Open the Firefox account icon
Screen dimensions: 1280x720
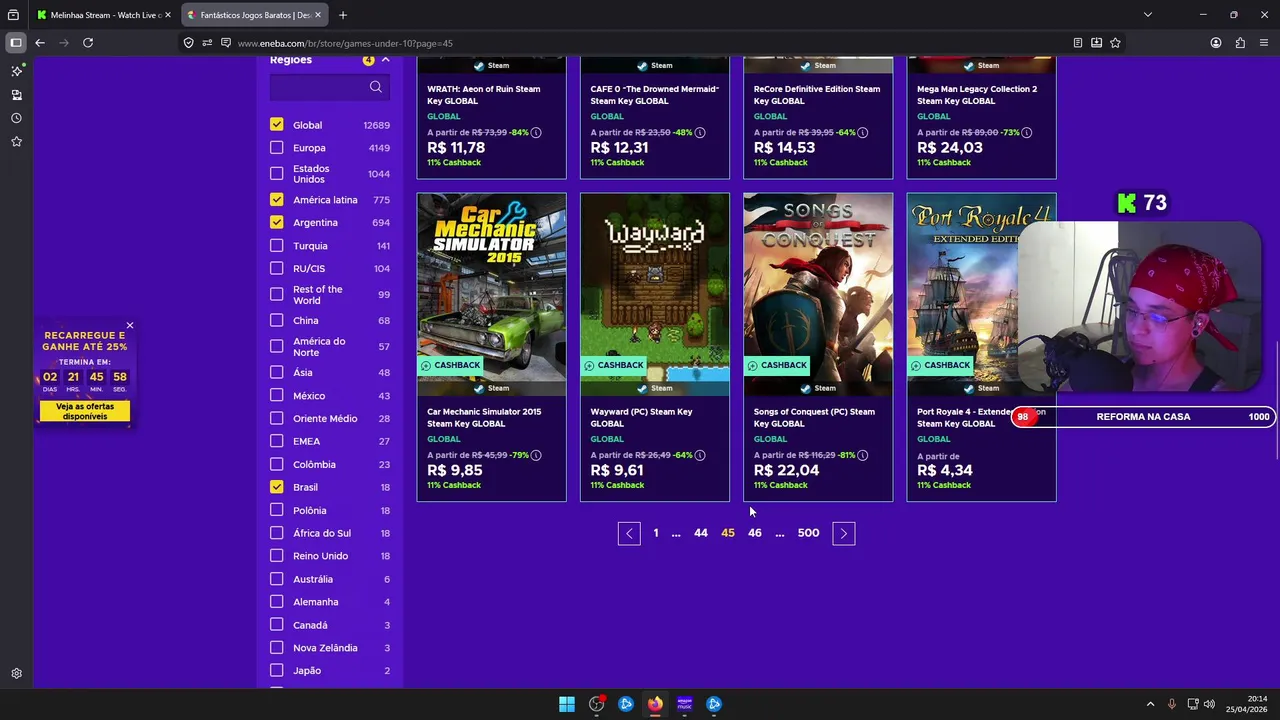coord(1216,43)
